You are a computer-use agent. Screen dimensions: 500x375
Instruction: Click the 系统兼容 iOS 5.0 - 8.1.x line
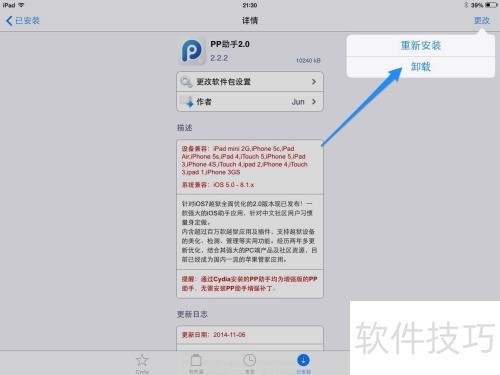pyautogui.click(x=218, y=185)
